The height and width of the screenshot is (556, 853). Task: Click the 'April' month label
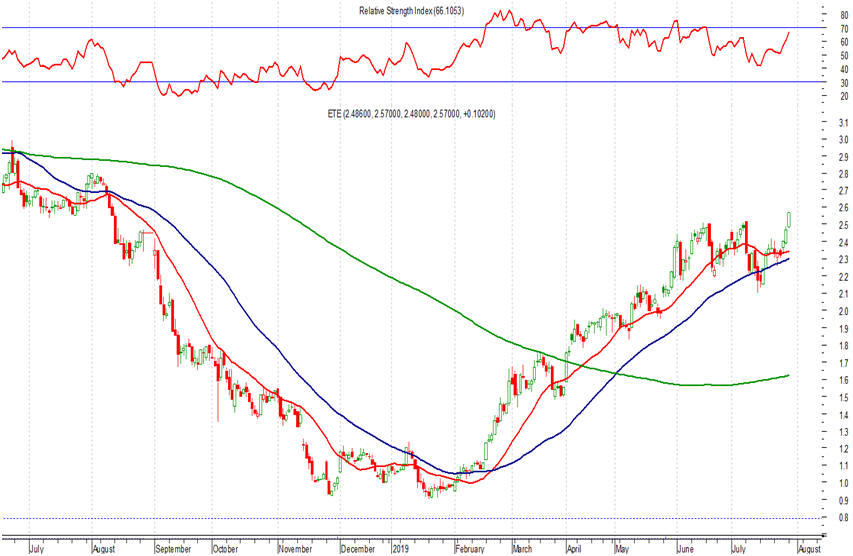(574, 548)
